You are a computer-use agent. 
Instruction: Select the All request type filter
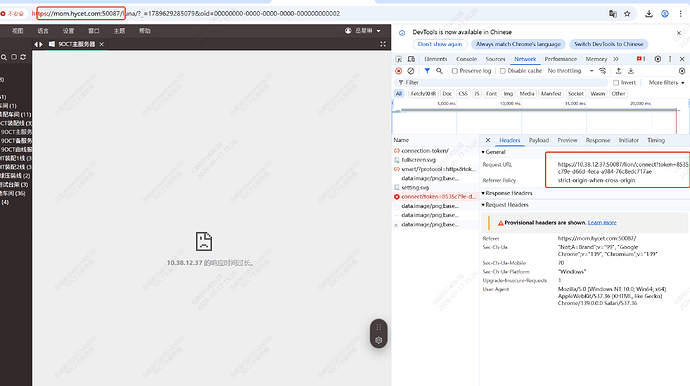[x=399, y=94]
